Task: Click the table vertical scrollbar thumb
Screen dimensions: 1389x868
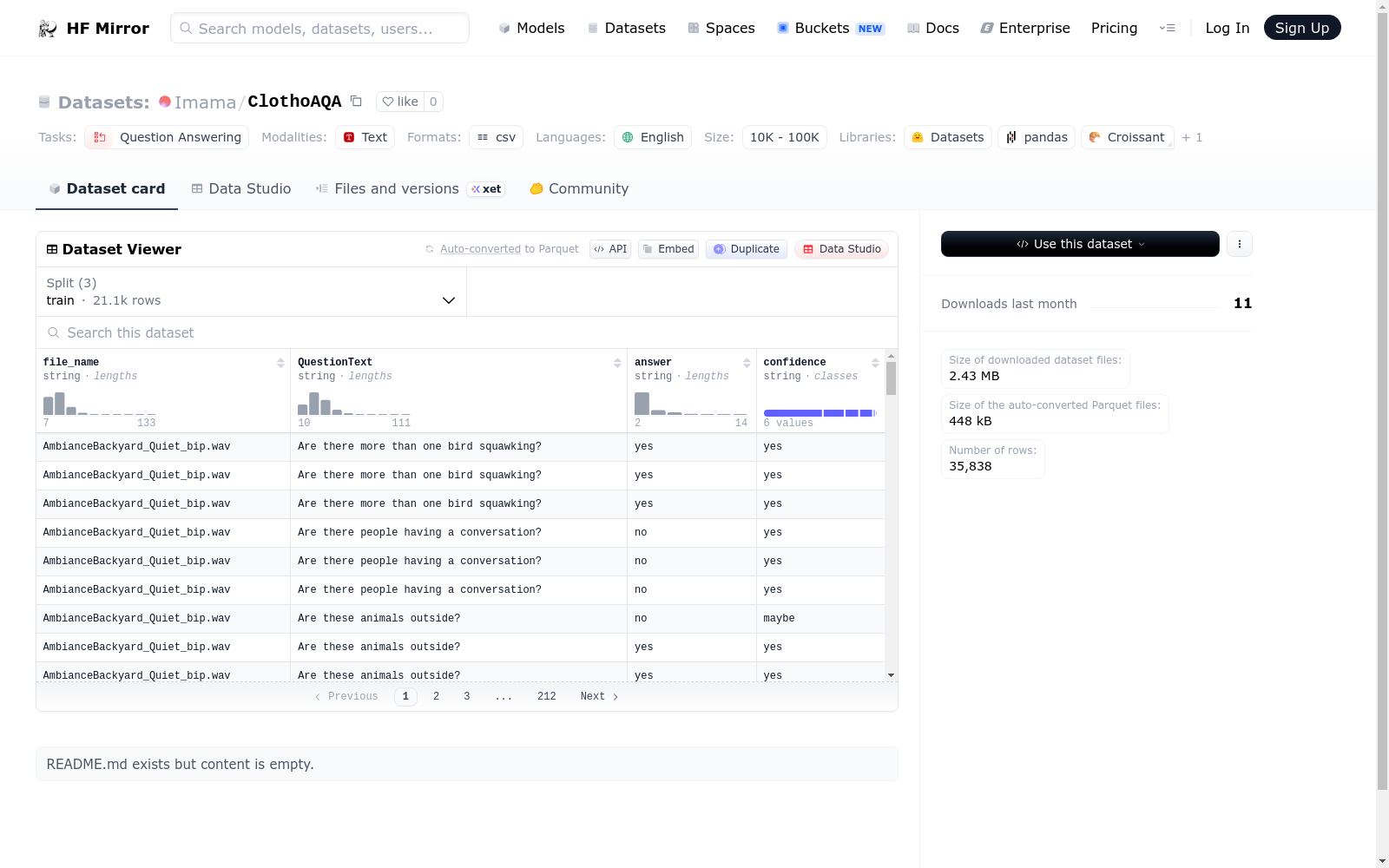Action: (891, 378)
